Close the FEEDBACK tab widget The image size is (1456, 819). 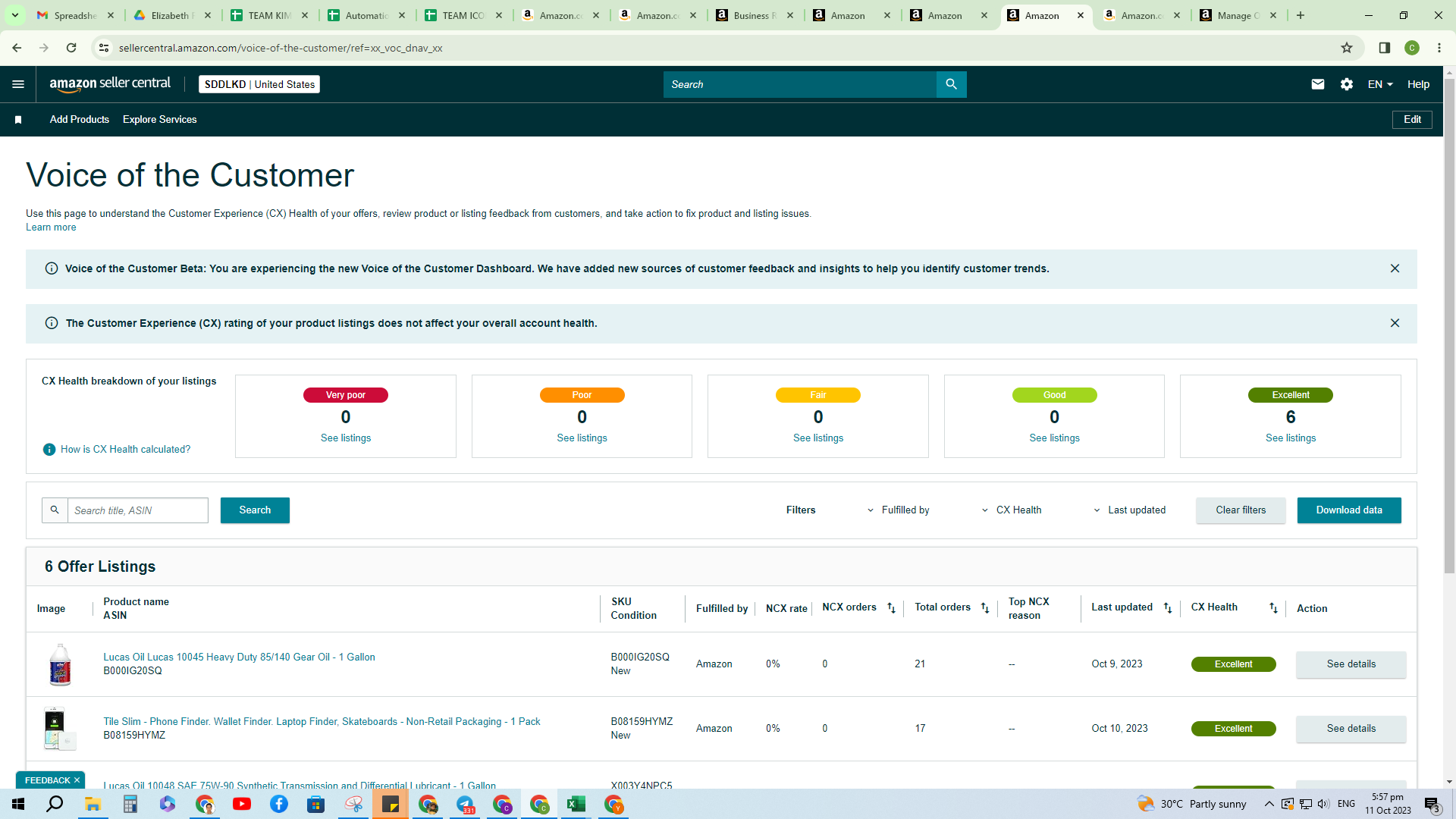pyautogui.click(x=77, y=780)
